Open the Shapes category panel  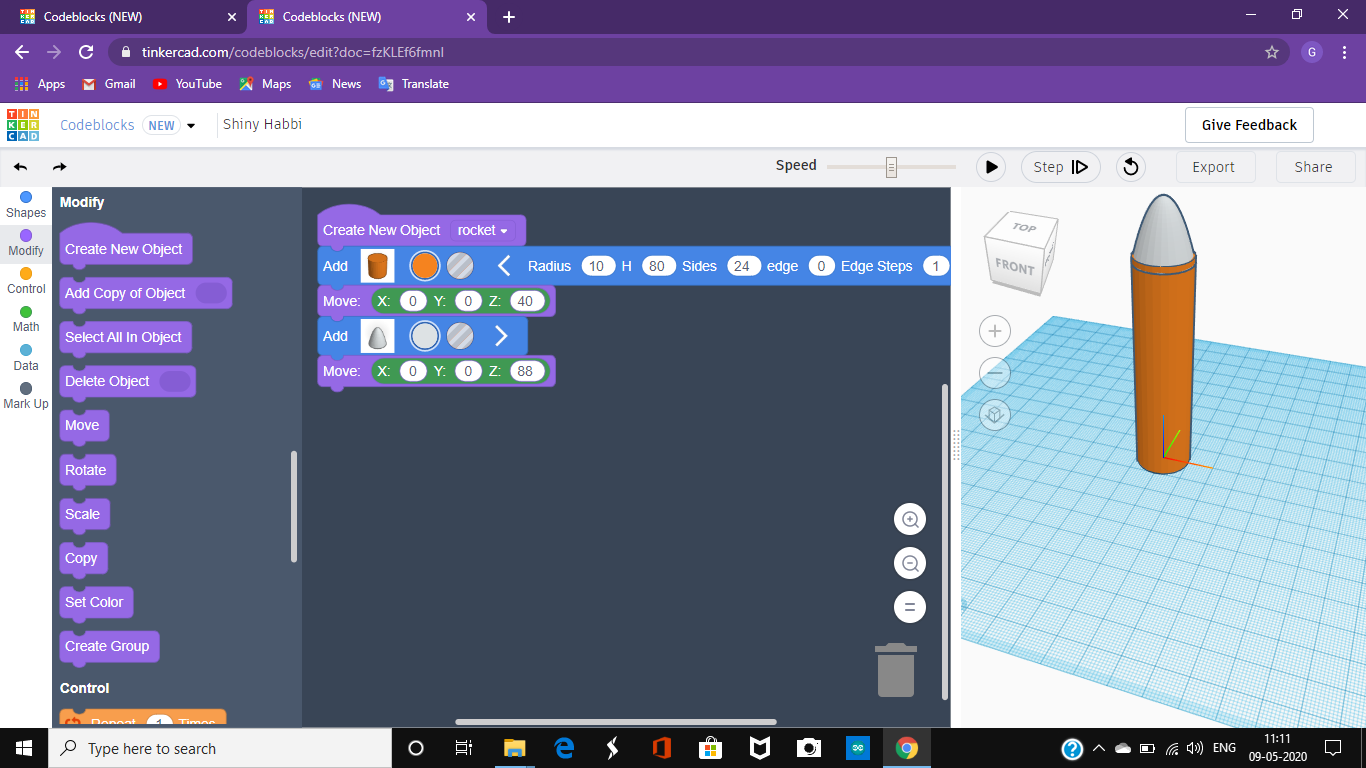click(25, 202)
